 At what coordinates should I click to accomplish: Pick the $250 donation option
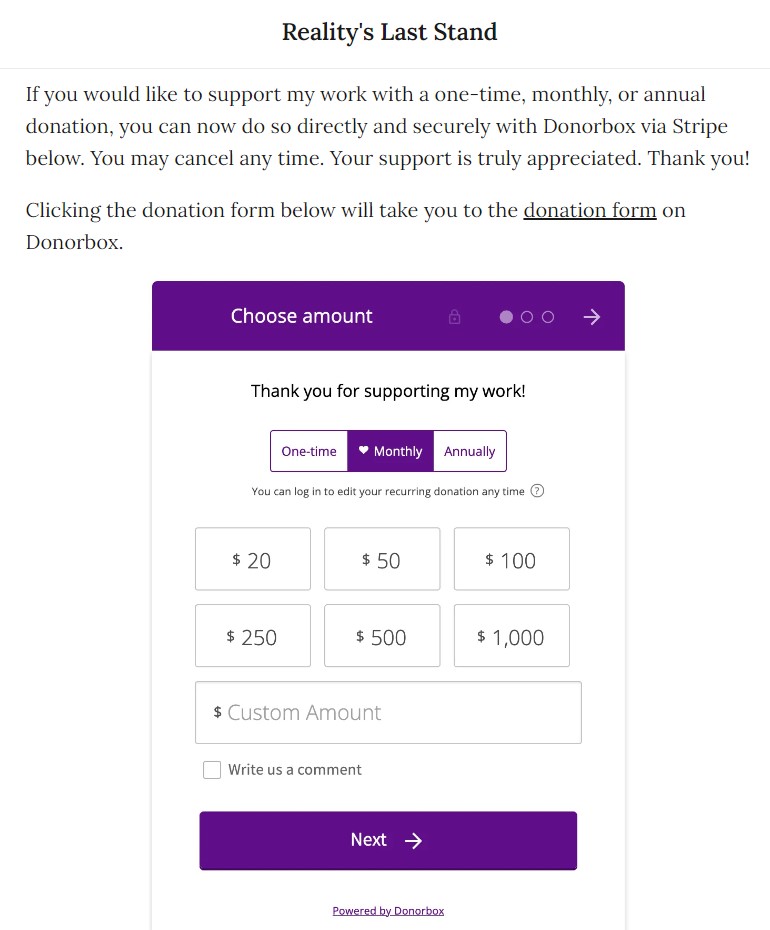pos(253,636)
